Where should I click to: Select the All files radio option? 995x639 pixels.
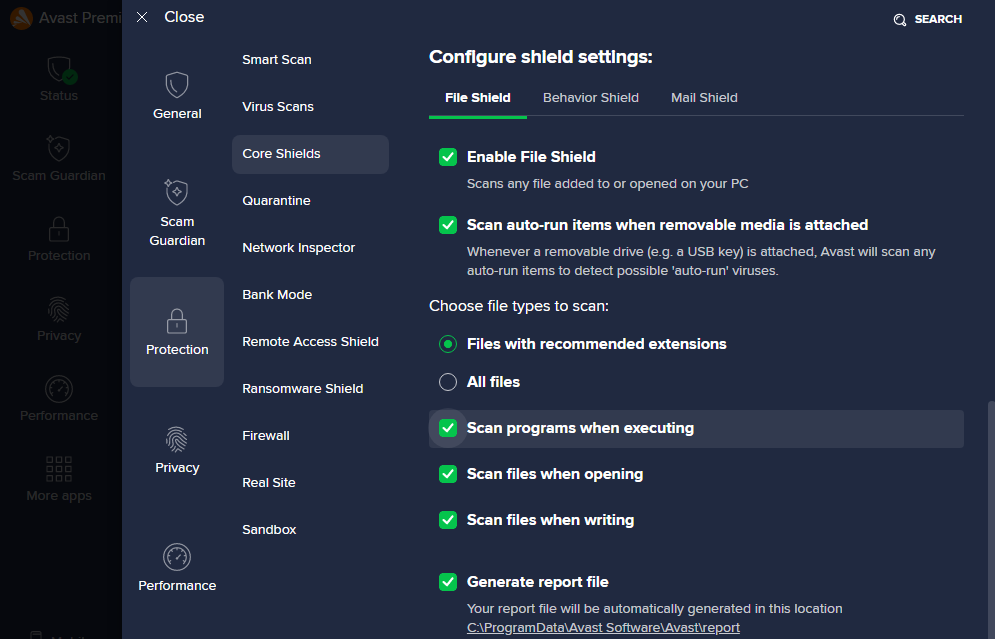pos(448,382)
